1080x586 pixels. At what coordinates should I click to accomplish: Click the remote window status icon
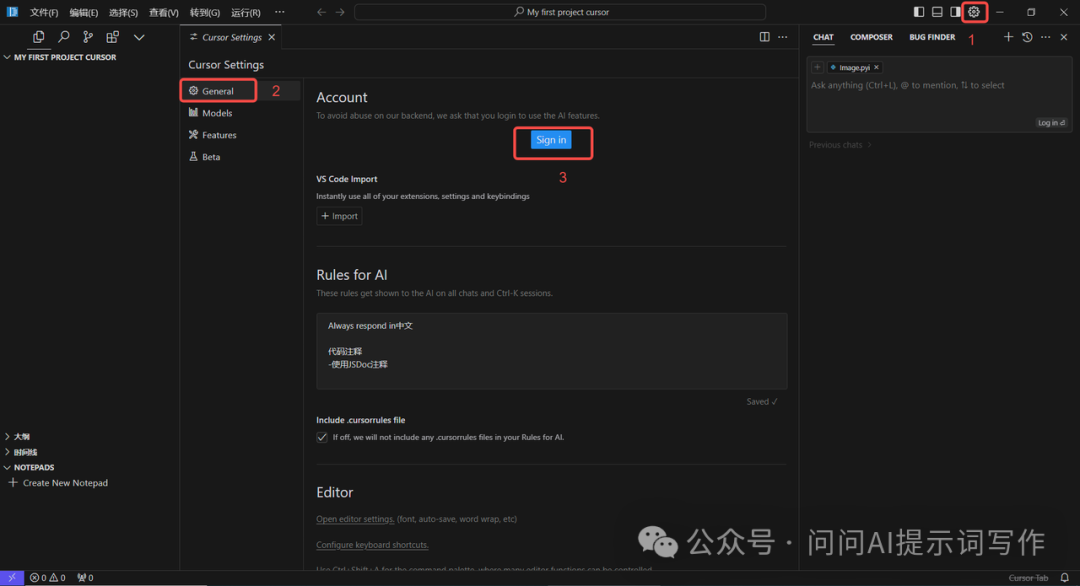click(x=12, y=578)
